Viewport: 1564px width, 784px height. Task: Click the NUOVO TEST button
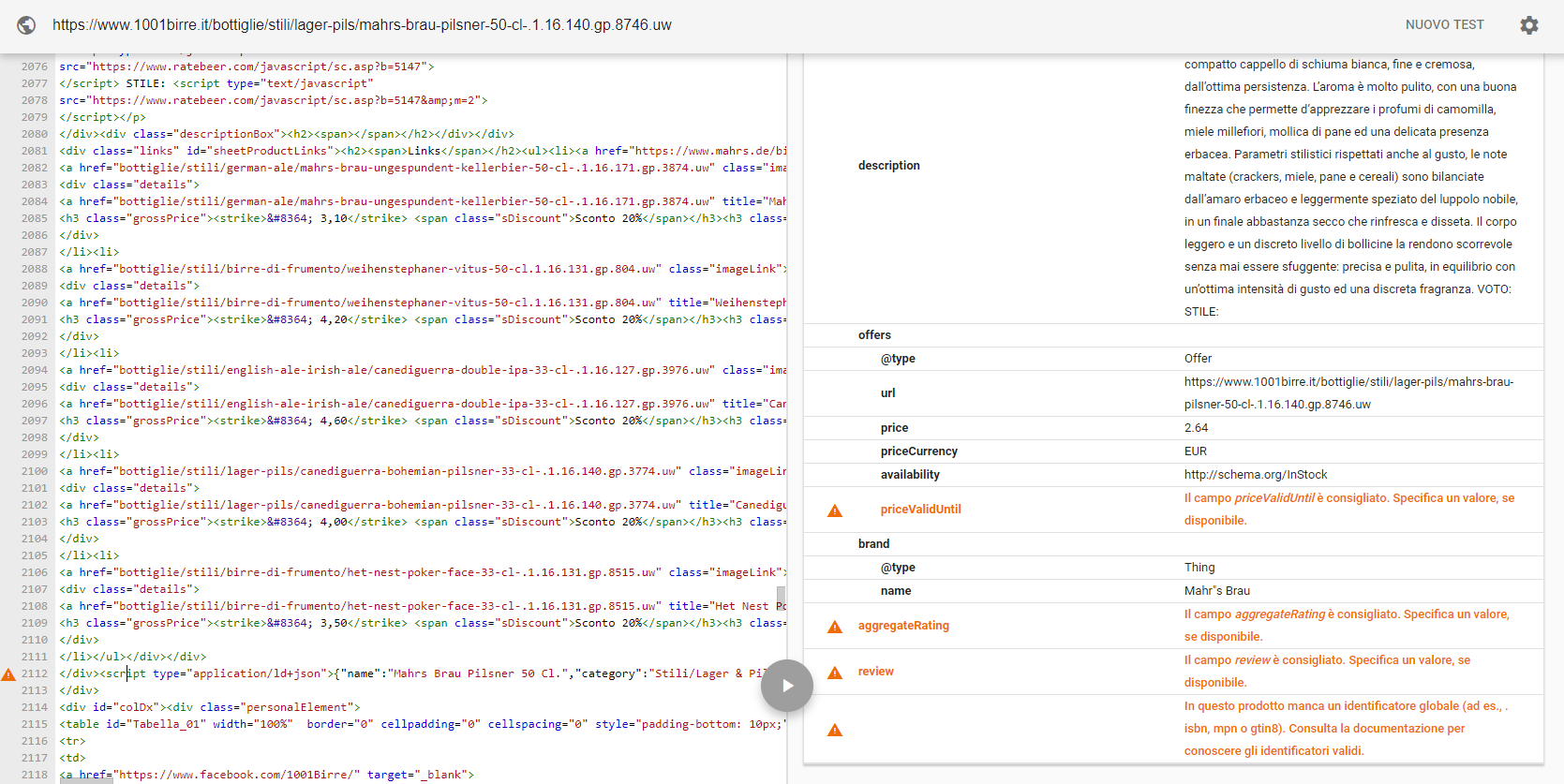(1444, 25)
